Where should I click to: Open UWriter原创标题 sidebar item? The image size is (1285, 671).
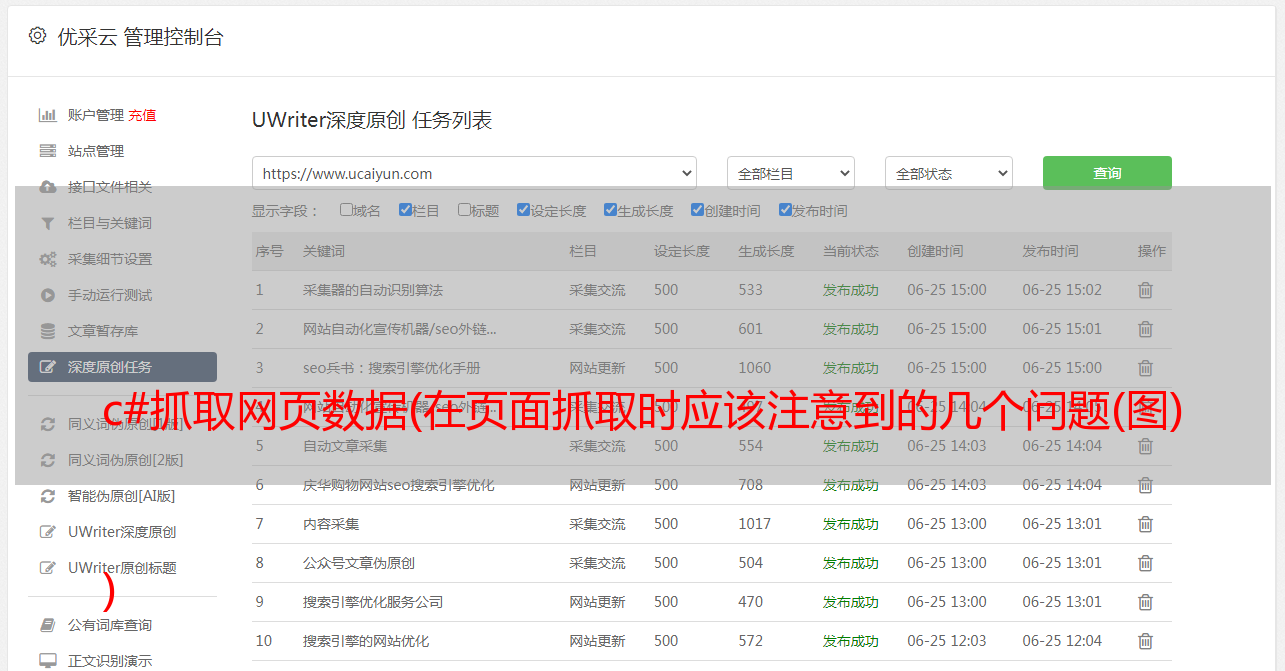pos(122,568)
